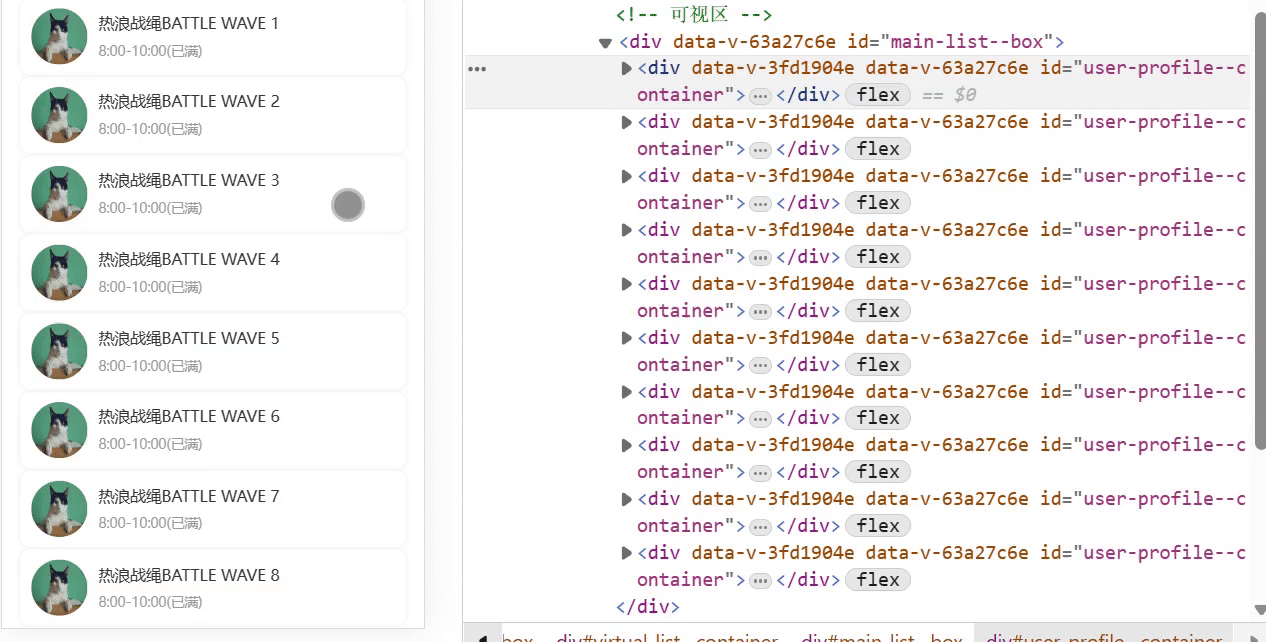This screenshot has width=1266, height=642.
Task: Select the title 热浪战绳BATTLE WAVE 6
Action: (x=189, y=416)
